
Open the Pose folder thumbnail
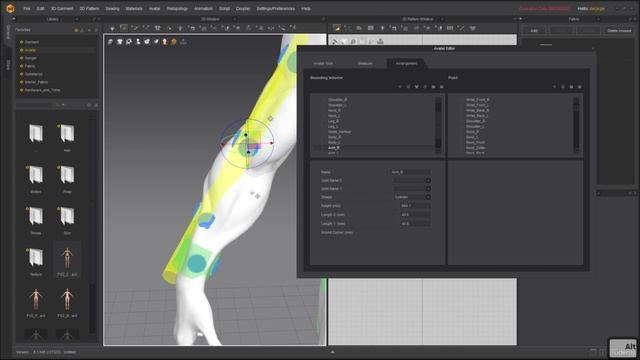tap(67, 175)
